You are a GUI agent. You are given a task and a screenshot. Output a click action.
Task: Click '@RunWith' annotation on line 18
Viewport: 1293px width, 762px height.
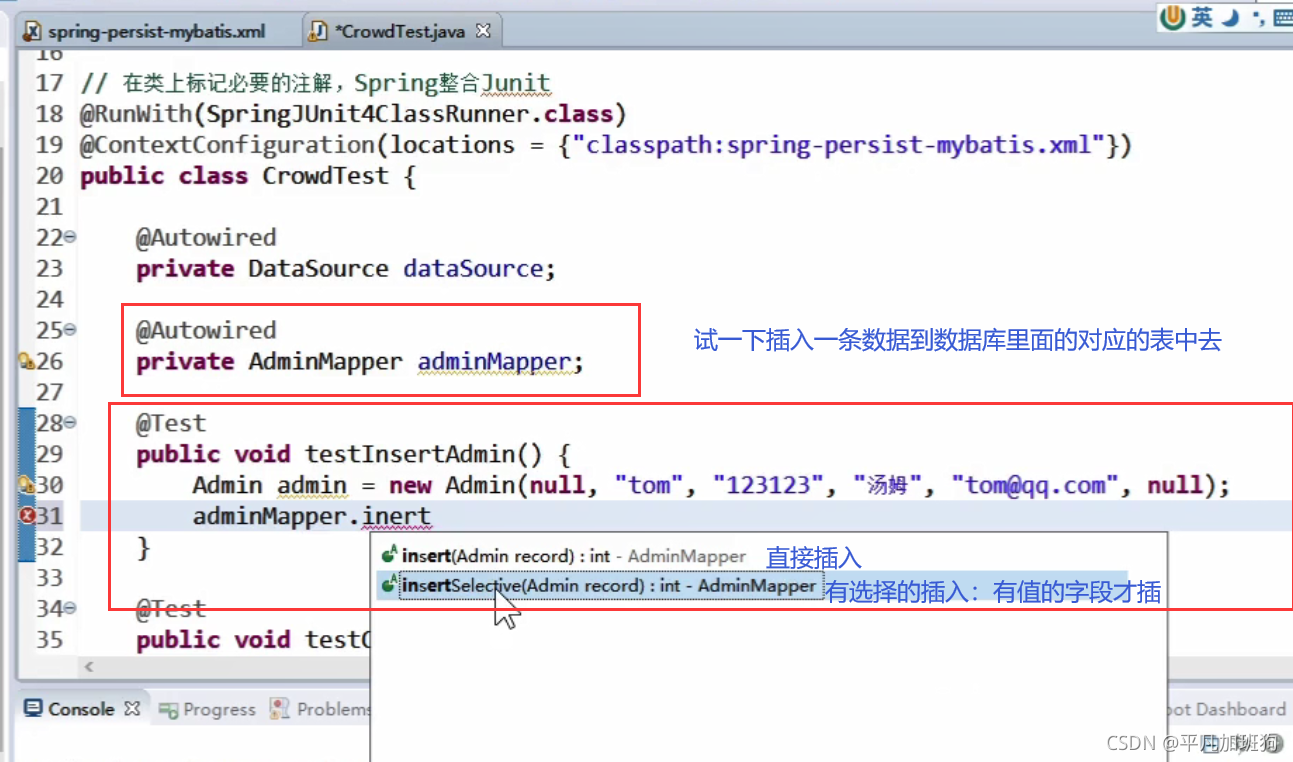136,114
